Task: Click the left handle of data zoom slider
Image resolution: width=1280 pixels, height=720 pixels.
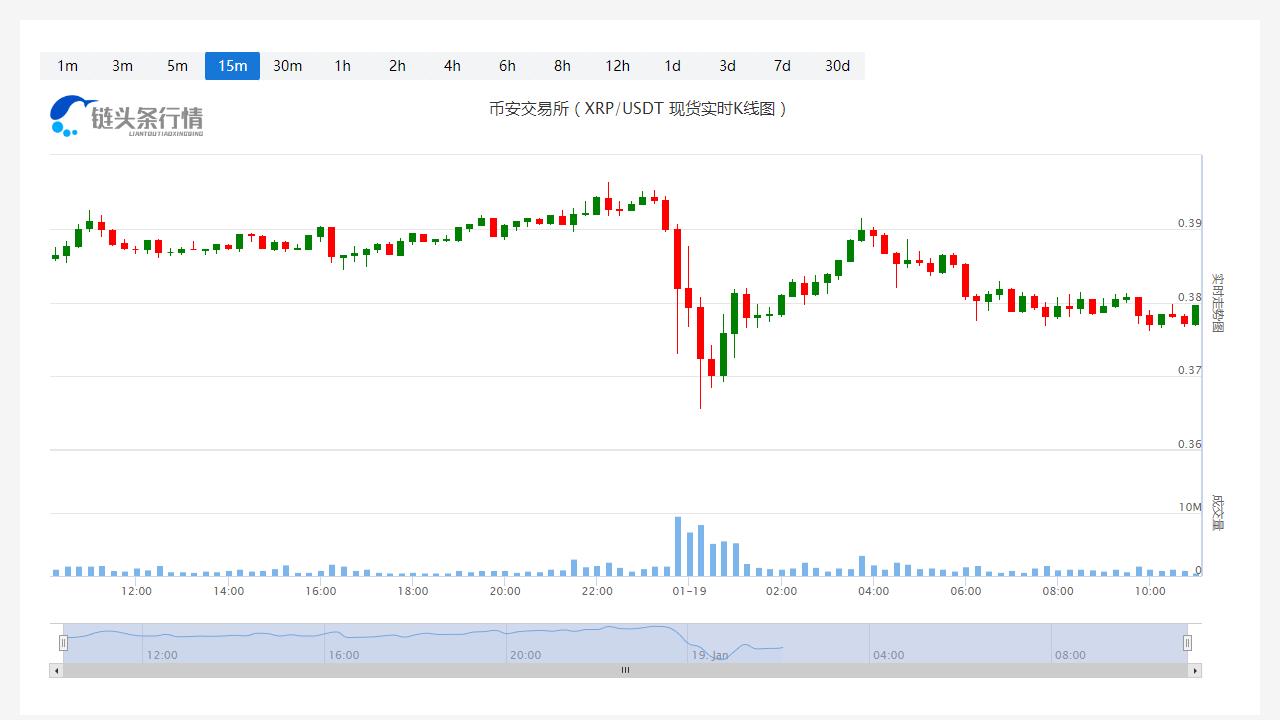Action: point(63,643)
